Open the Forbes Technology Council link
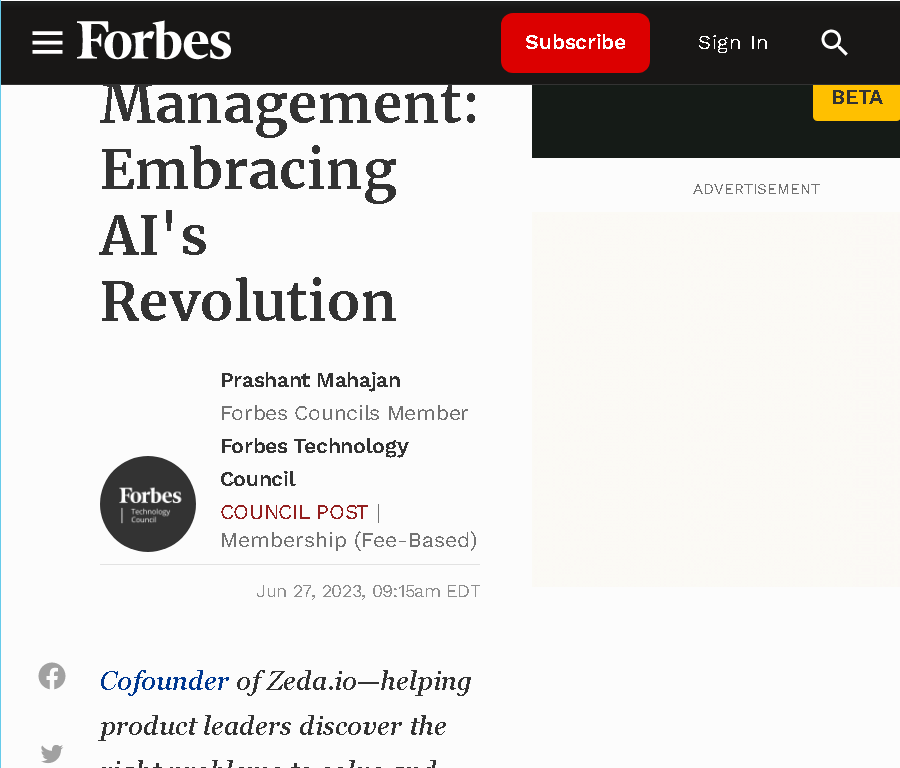 click(315, 463)
